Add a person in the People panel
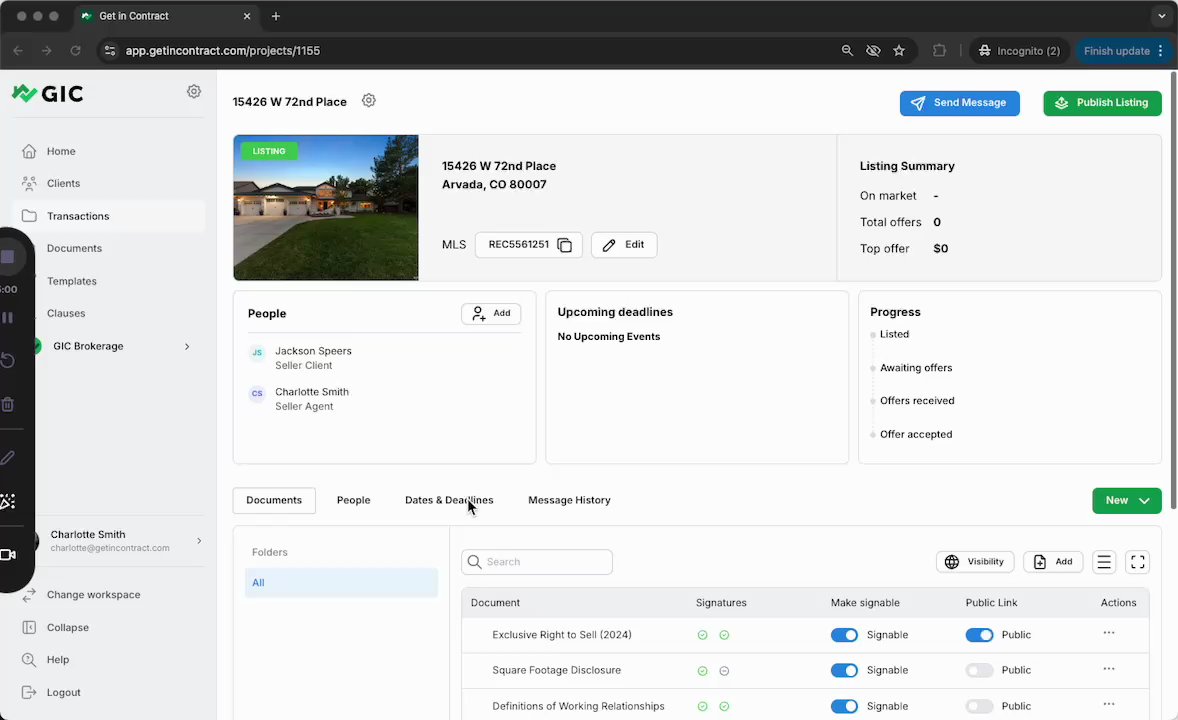 [x=491, y=313]
